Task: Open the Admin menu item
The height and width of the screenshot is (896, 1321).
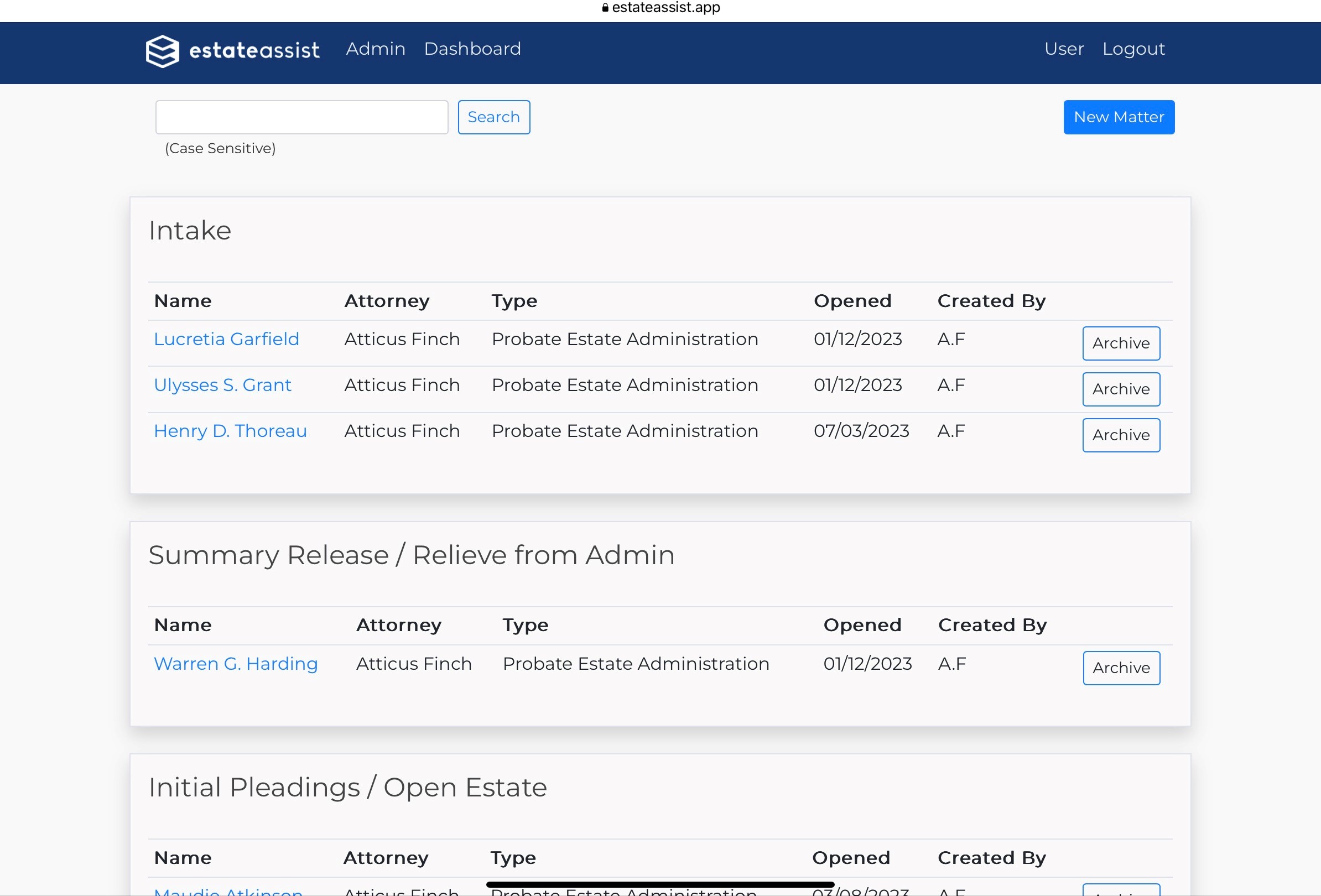Action: (376, 49)
